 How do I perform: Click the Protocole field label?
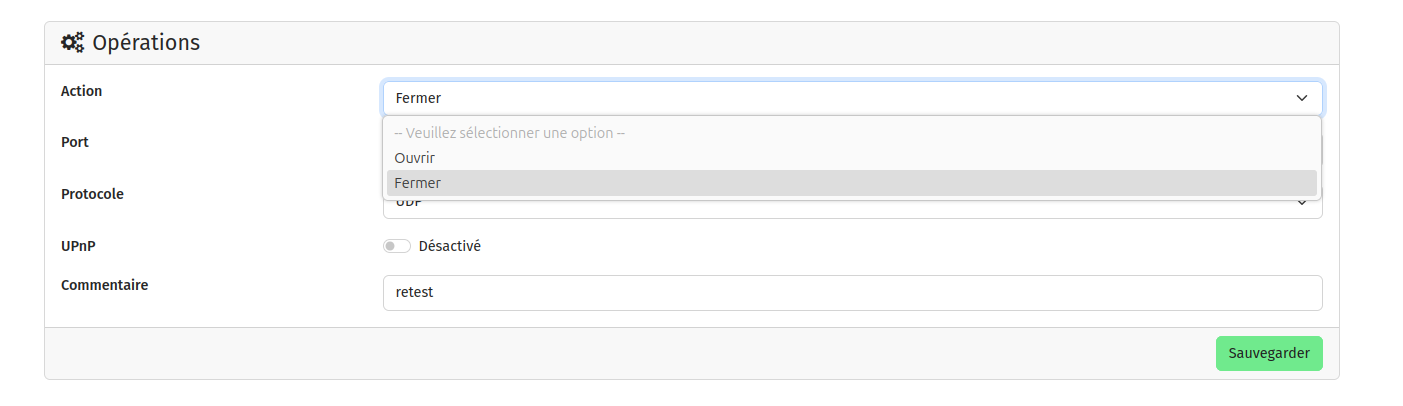[92, 194]
